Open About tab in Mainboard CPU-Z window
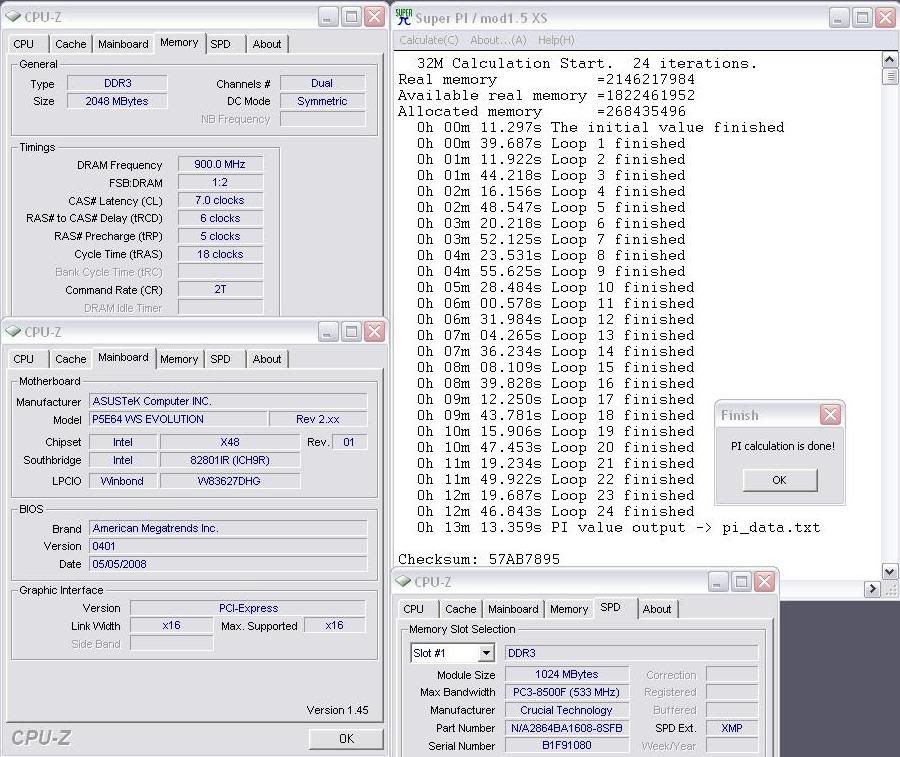This screenshot has width=900, height=757. [267, 359]
